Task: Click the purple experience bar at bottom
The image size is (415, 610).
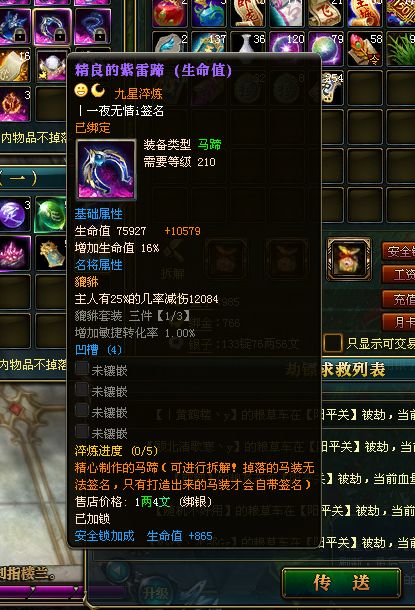Action: [41, 591]
